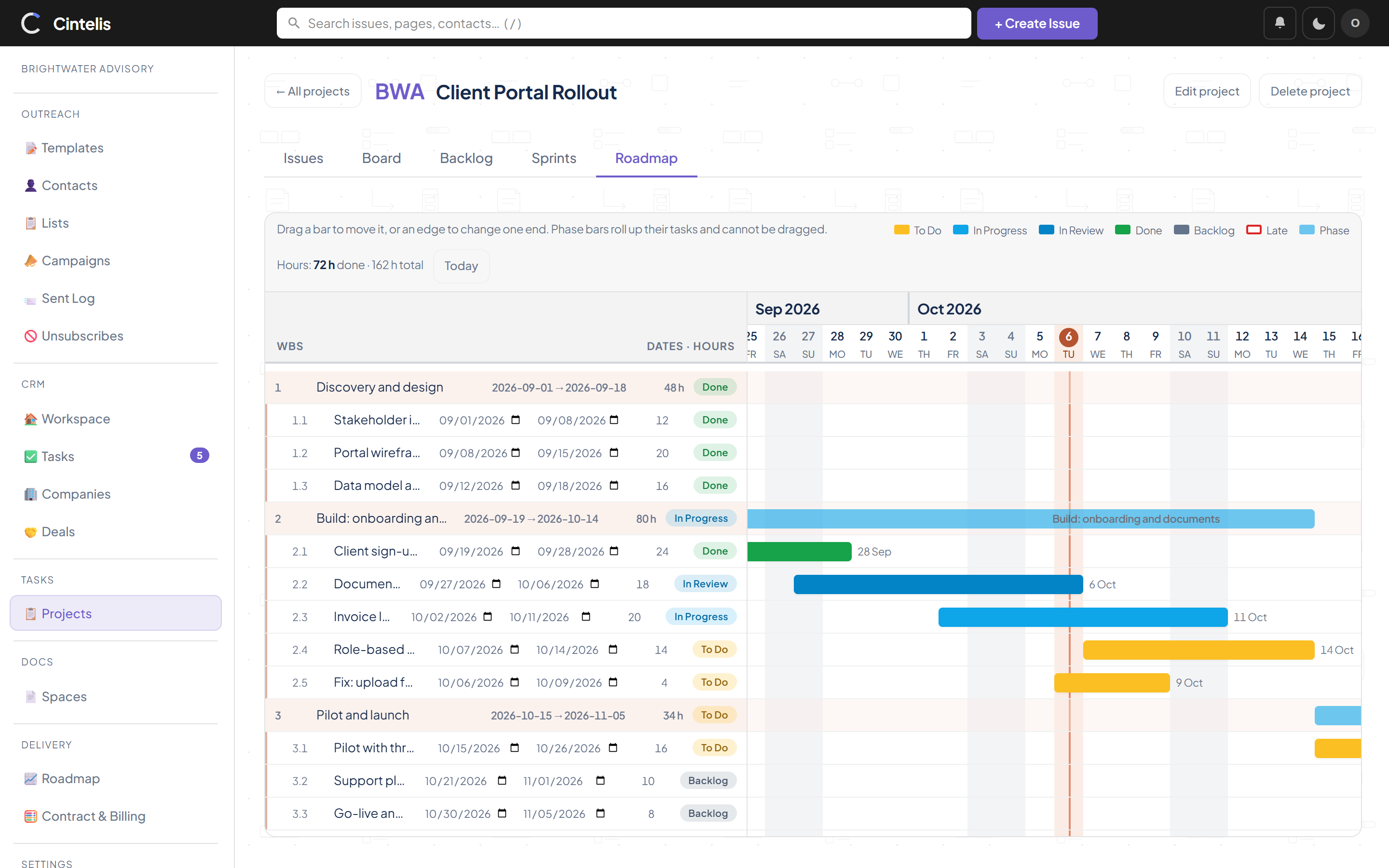Toggle dark mode moon icon
Screen dimensions: 1389x868
(x=1319, y=23)
